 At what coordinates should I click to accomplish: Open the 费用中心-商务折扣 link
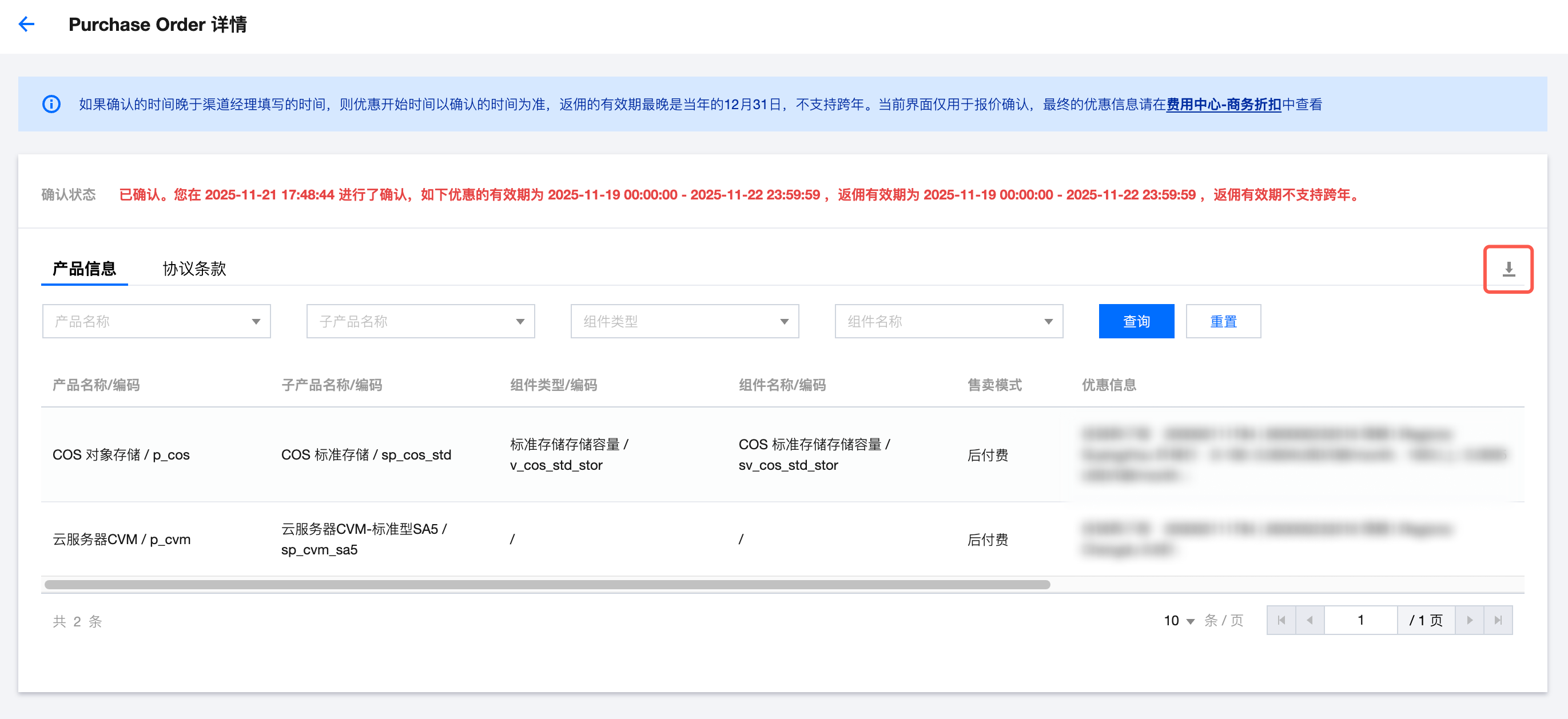(1224, 104)
